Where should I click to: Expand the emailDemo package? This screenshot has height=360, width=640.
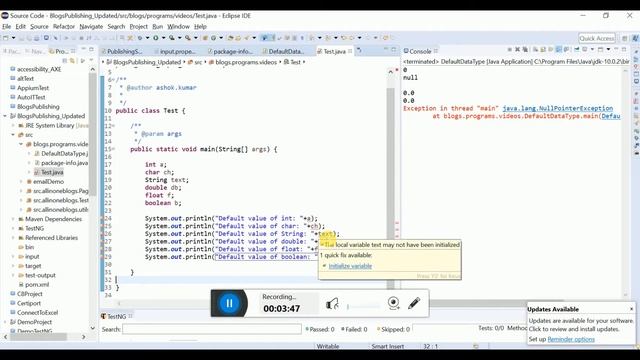[21, 182]
